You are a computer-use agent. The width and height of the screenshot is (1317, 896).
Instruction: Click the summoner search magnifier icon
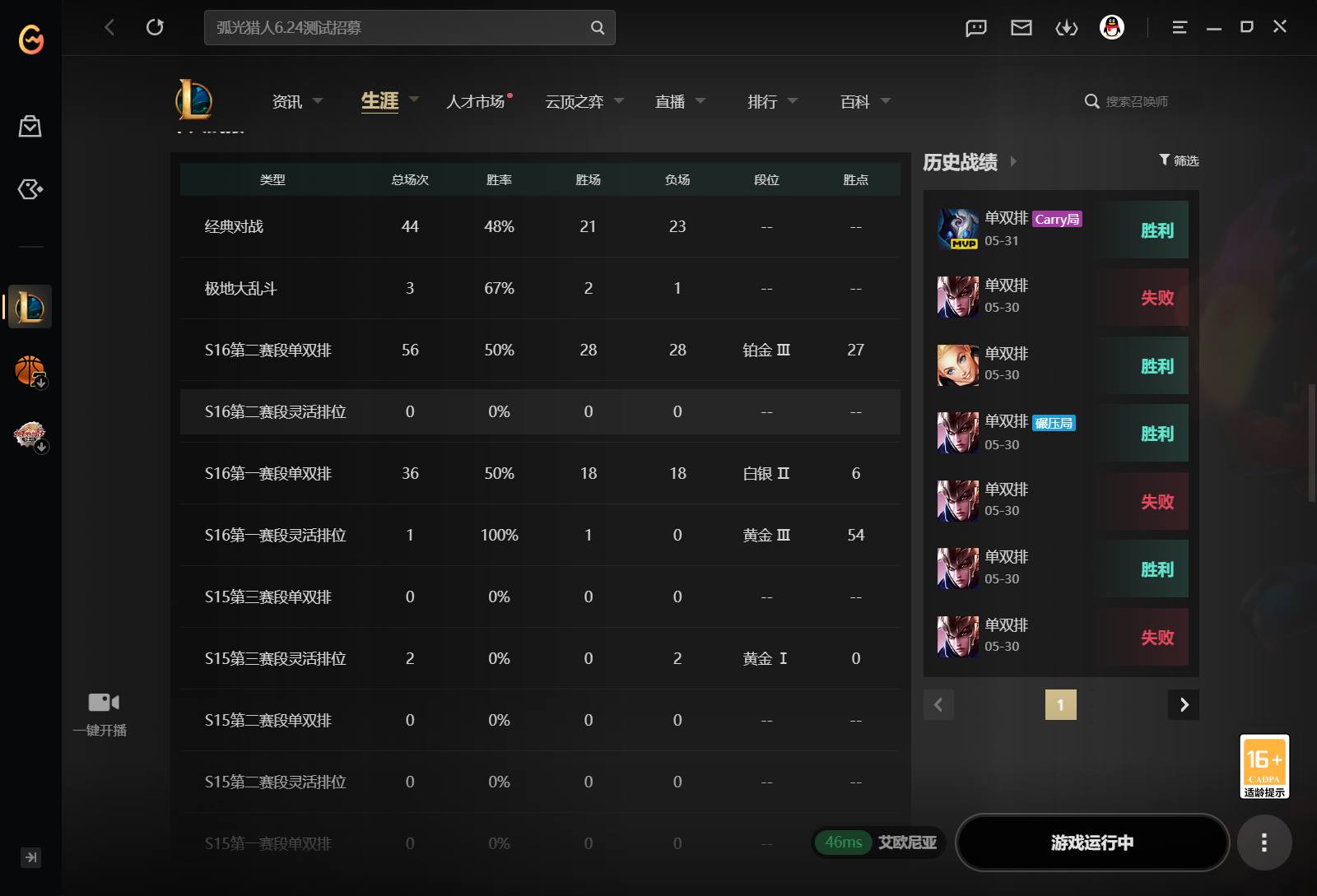click(1092, 101)
